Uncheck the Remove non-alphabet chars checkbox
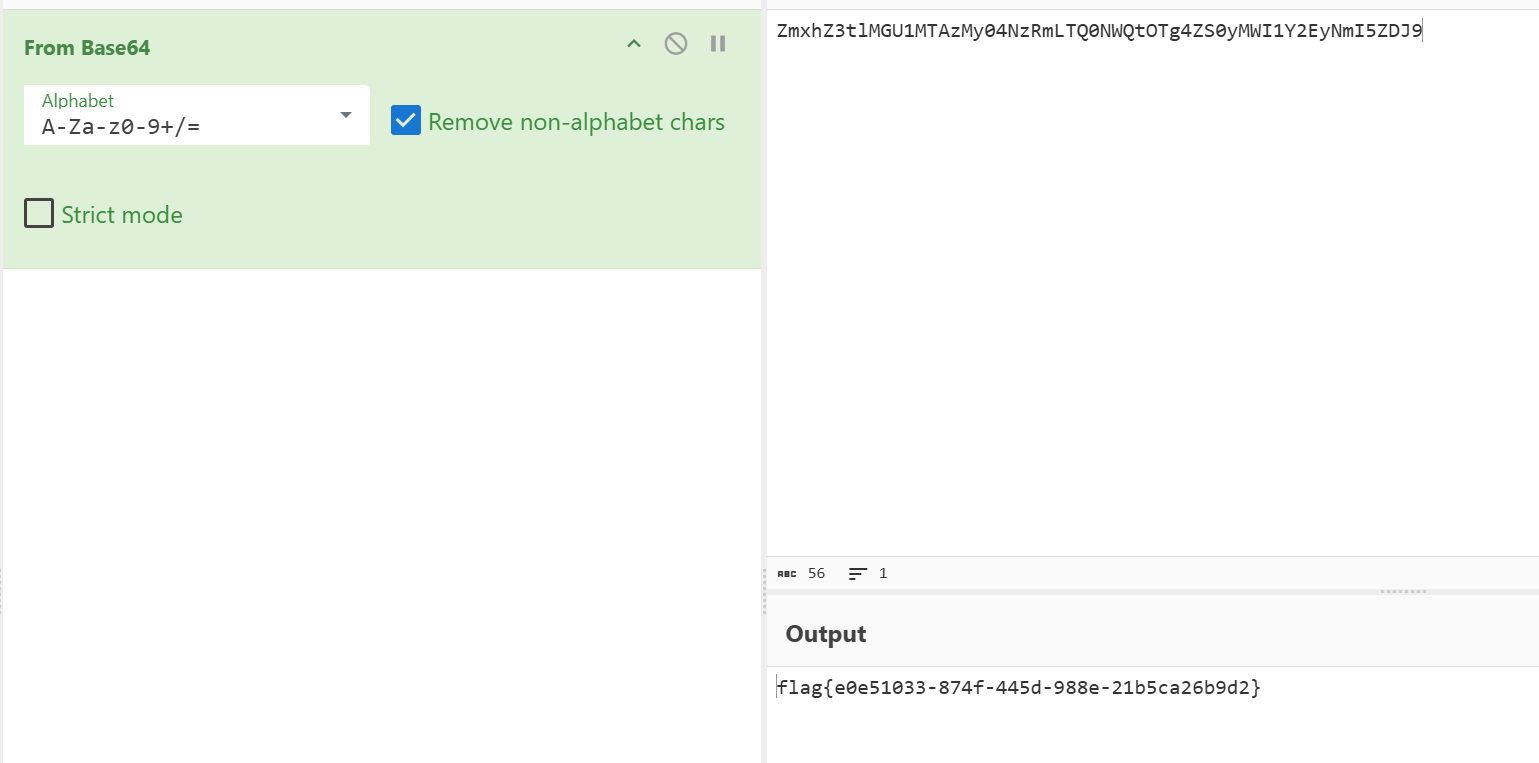This screenshot has width=1539, height=763. pos(406,121)
